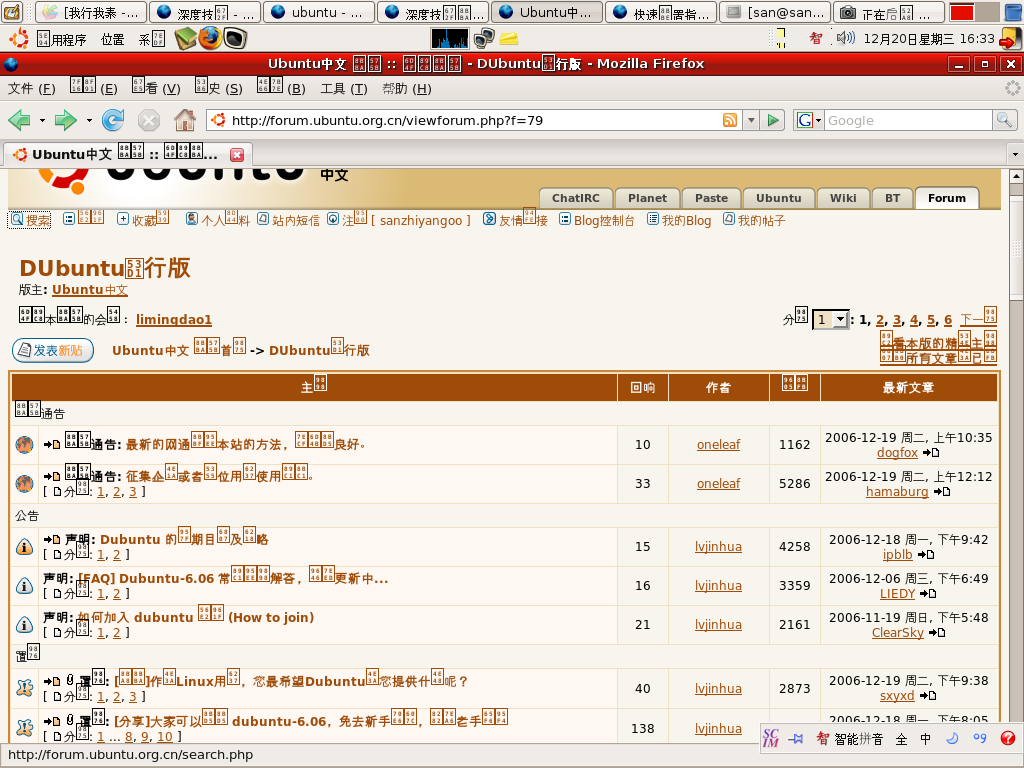Open the Google search engine dropdown

point(808,120)
